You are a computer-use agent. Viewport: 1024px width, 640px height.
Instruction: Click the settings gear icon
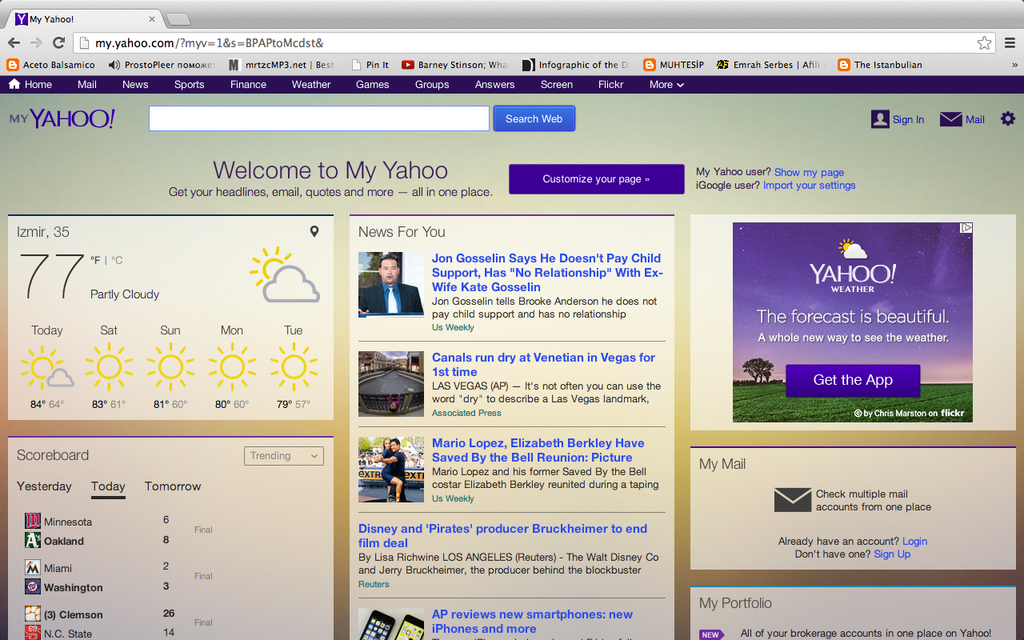pyautogui.click(x=1007, y=119)
